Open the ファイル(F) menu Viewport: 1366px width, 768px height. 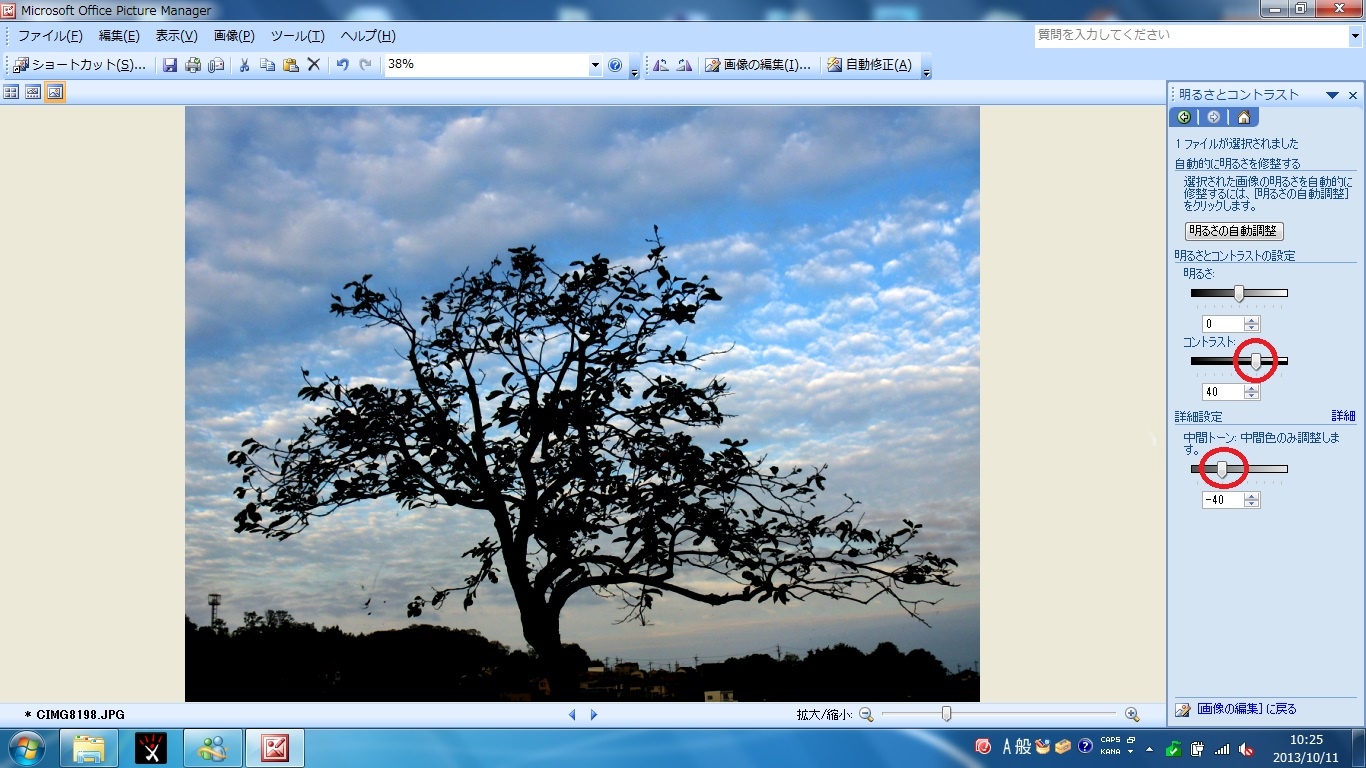(x=50, y=36)
